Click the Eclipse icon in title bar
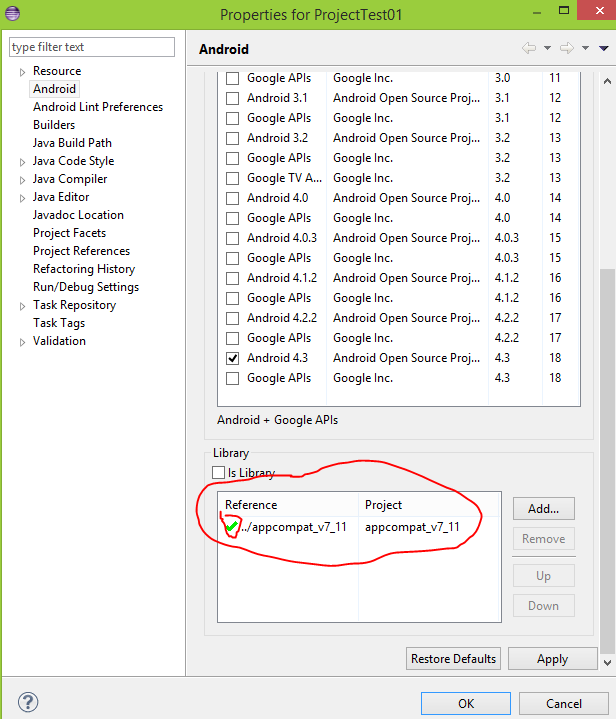This screenshot has width=616, height=719. point(12,14)
